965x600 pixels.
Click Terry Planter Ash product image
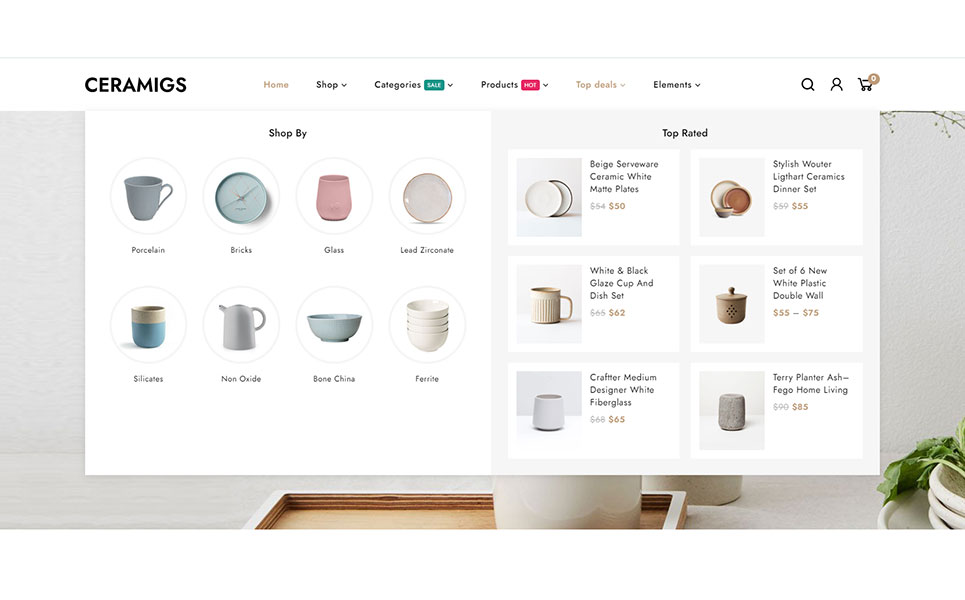click(x=732, y=410)
